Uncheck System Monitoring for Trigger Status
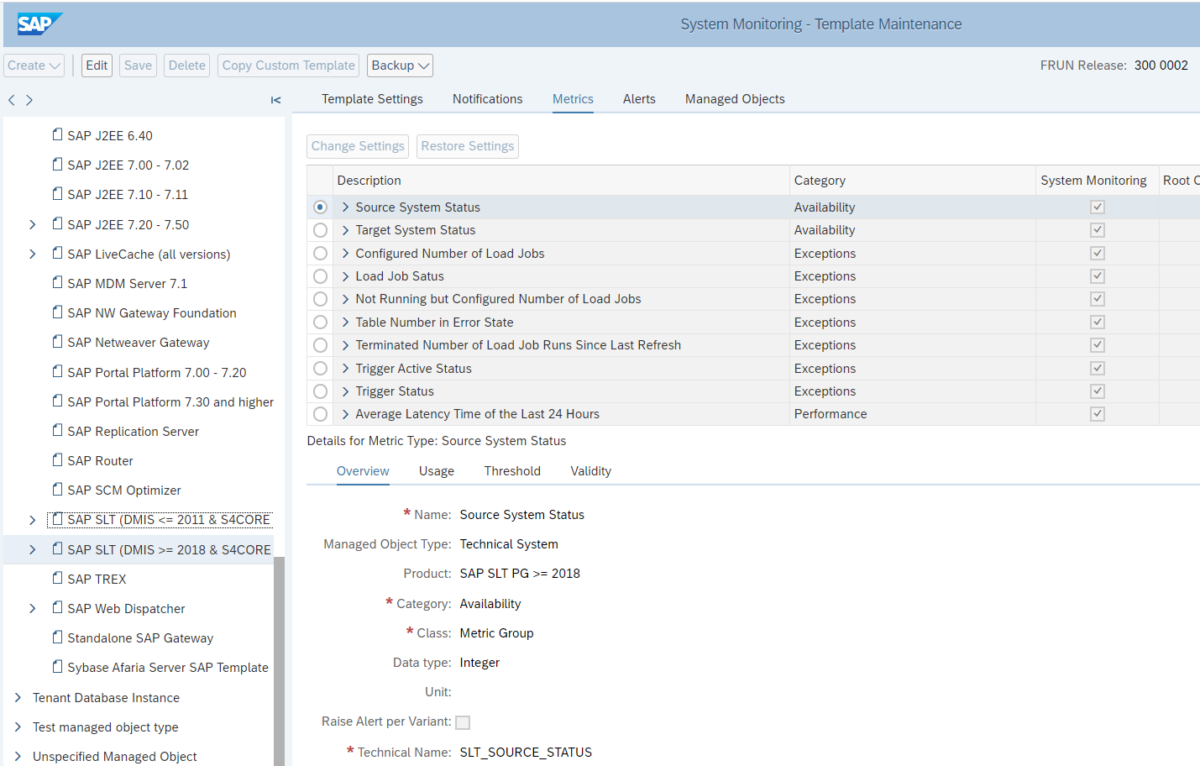 click(x=1096, y=391)
